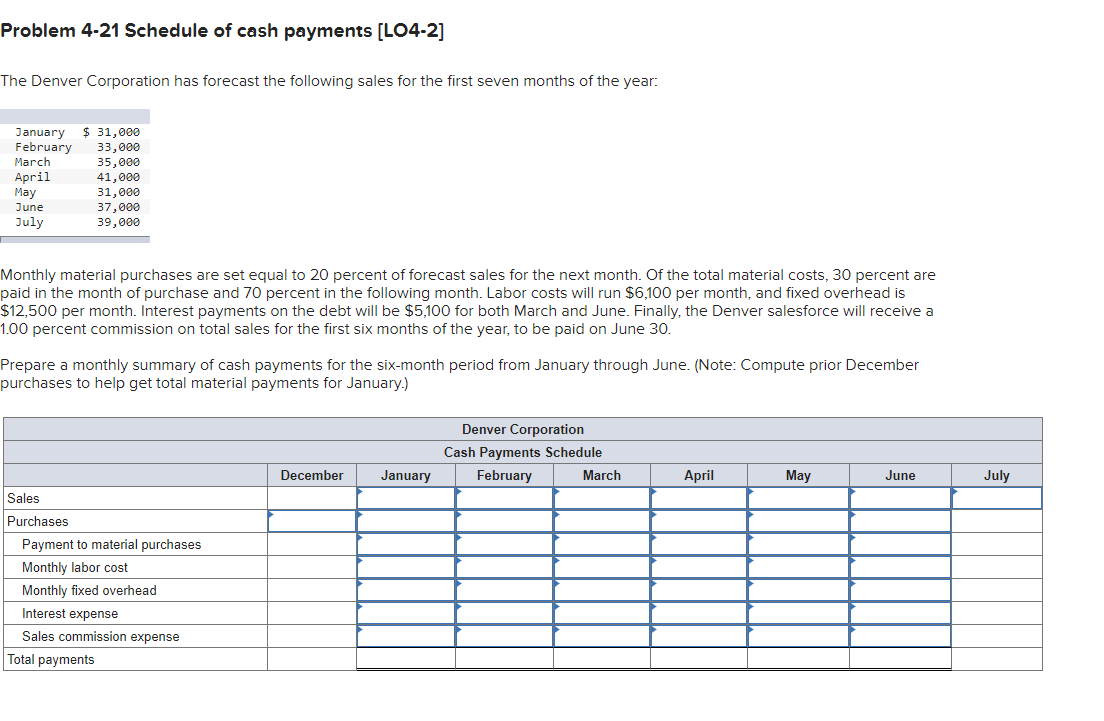
Task: Click April Sales commission expense cell
Action: tap(699, 636)
